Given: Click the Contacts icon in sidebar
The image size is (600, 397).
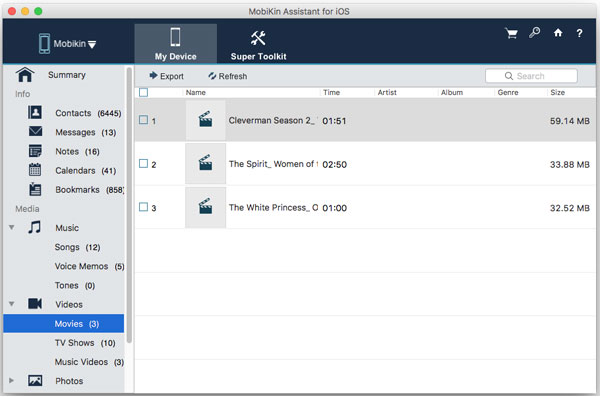Looking at the screenshot, I should pos(35,113).
